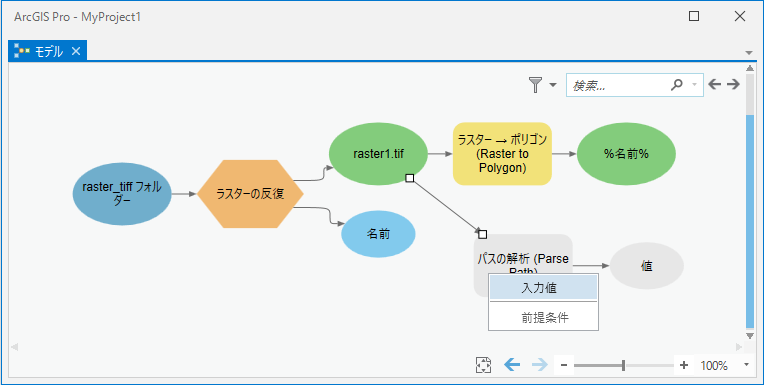Select the Raster to Polygon tool box
766x388 pixels.
[x=502, y=154]
